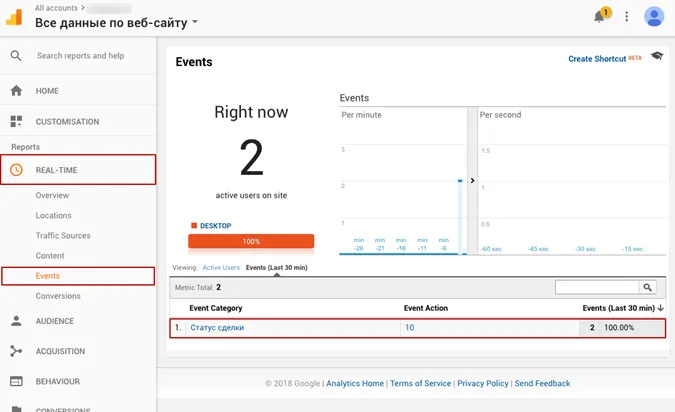Viewport: 675px width, 412px height.
Task: Open the three-dot options menu
Action: pyautogui.click(x=626, y=16)
